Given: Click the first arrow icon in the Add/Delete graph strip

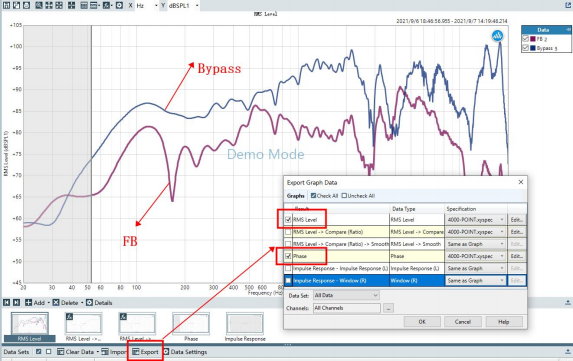Looking at the screenshot, I should (6, 303).
